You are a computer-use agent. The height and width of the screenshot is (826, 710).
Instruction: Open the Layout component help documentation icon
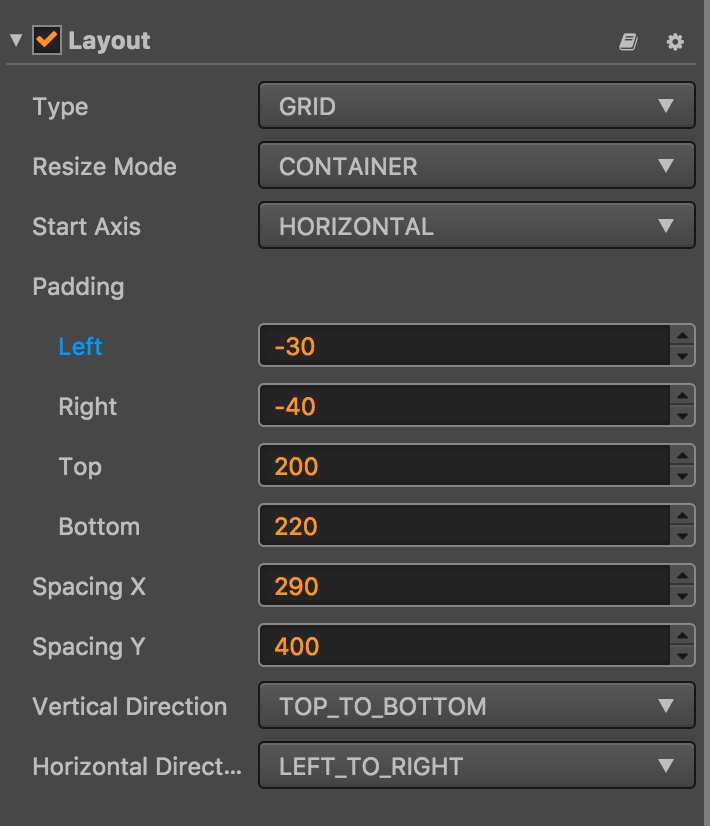[628, 42]
